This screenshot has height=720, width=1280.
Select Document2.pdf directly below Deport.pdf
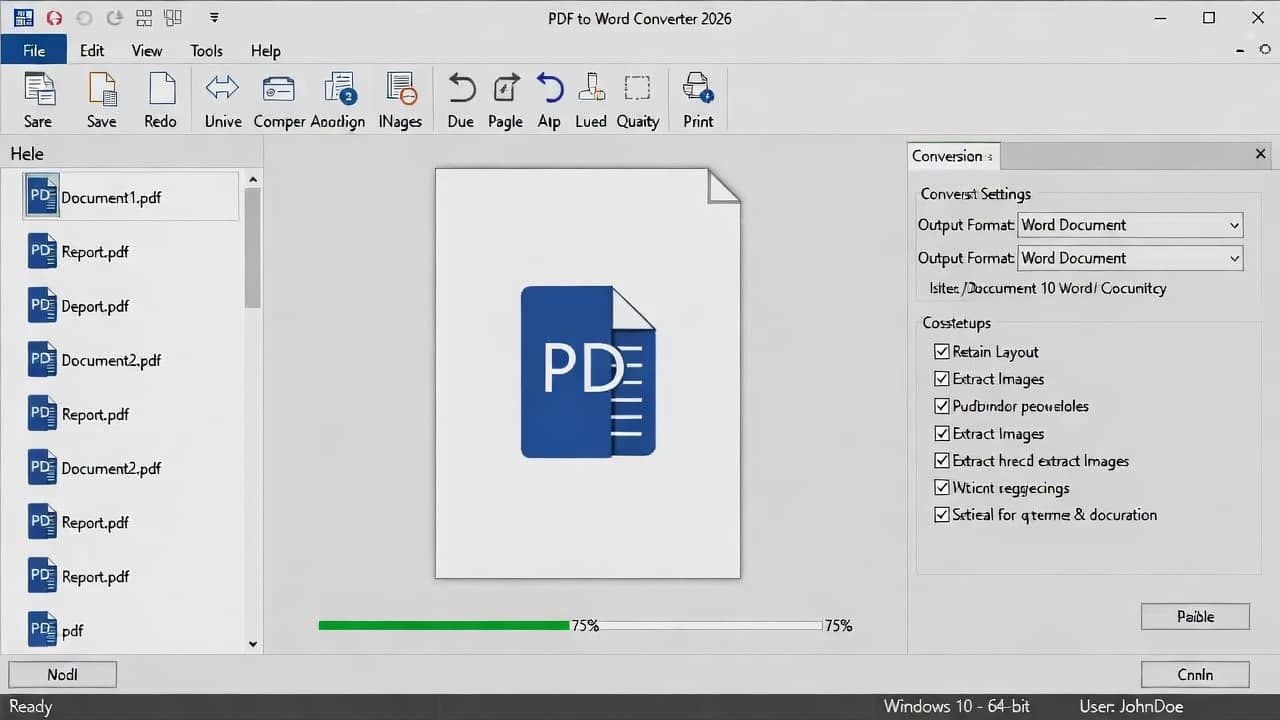[x=130, y=360]
